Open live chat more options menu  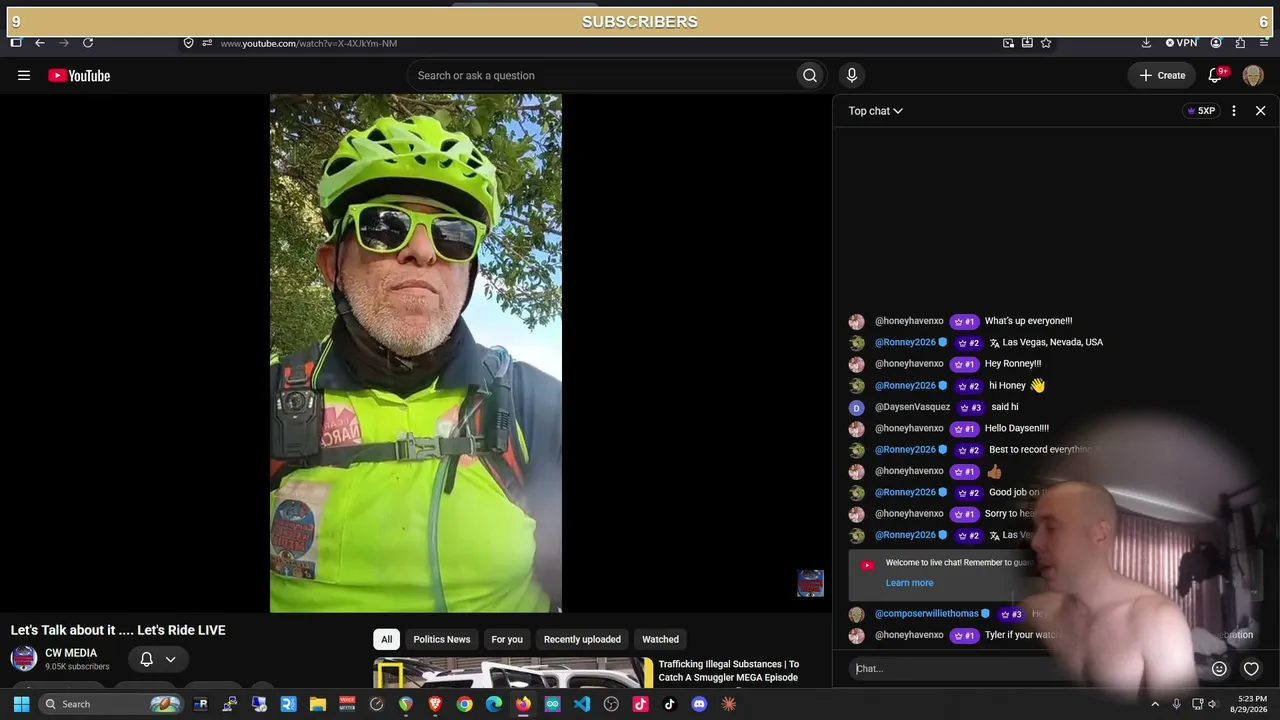point(1234,111)
